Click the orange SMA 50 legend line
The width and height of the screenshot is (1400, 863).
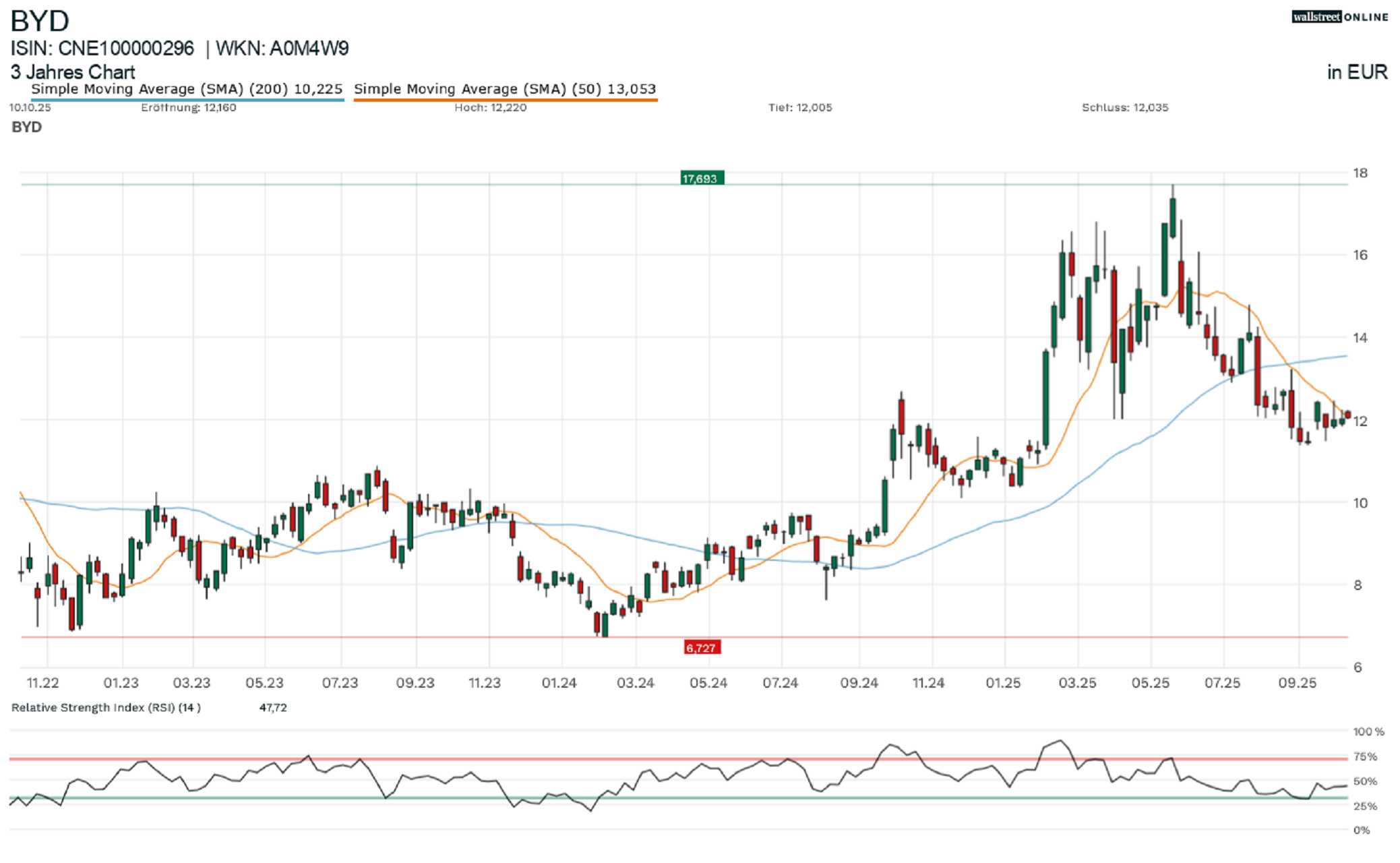pyautogui.click(x=505, y=100)
